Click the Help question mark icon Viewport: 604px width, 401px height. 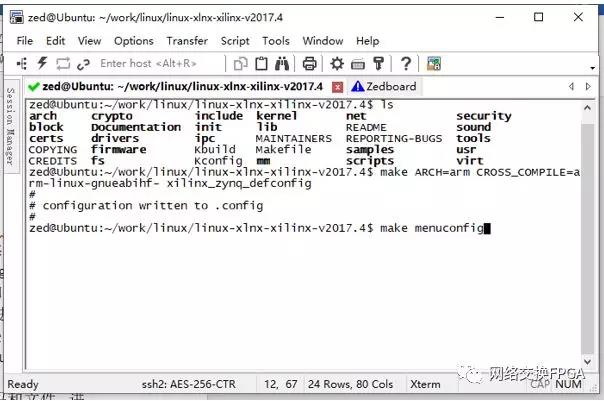(x=406, y=64)
